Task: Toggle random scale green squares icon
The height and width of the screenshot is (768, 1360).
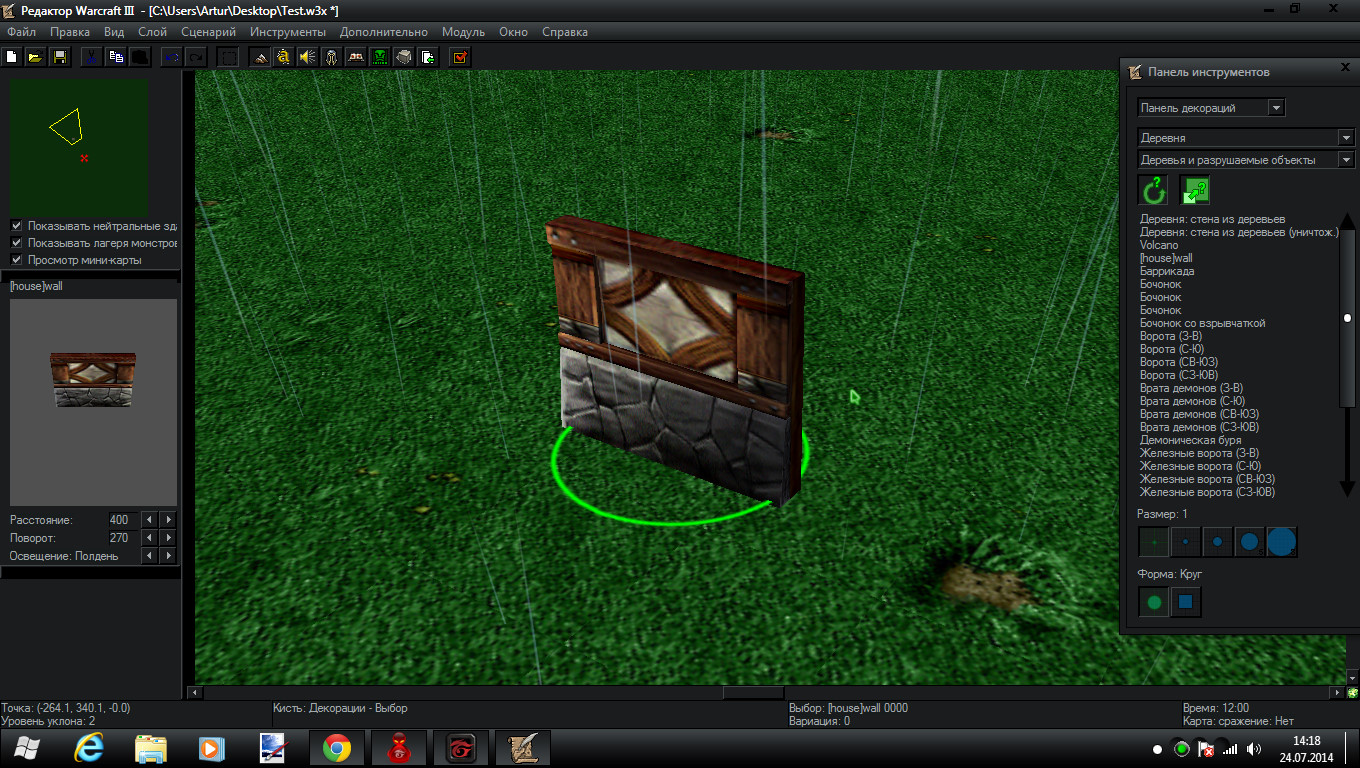Action: 1194,190
